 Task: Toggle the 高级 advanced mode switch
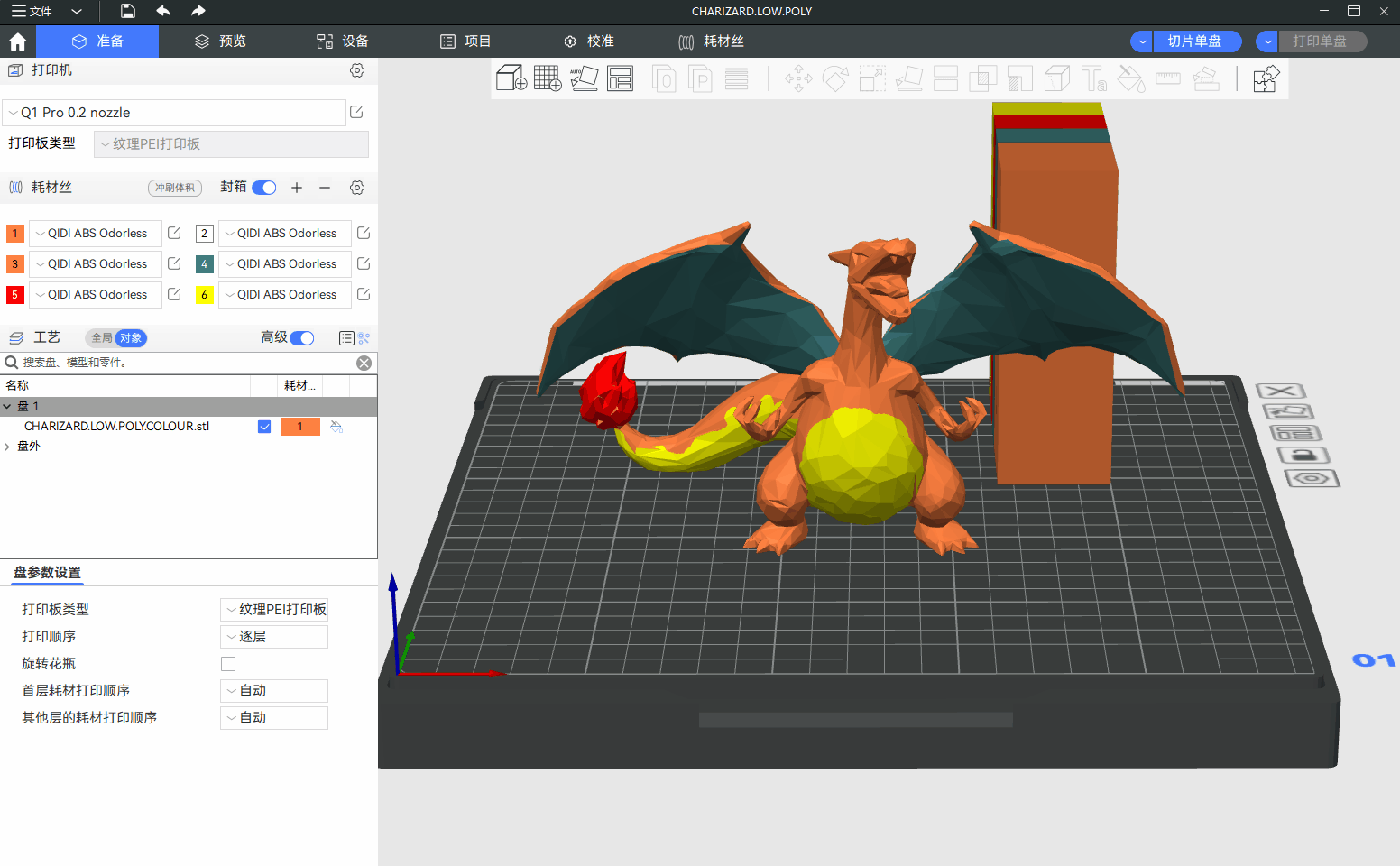(302, 338)
